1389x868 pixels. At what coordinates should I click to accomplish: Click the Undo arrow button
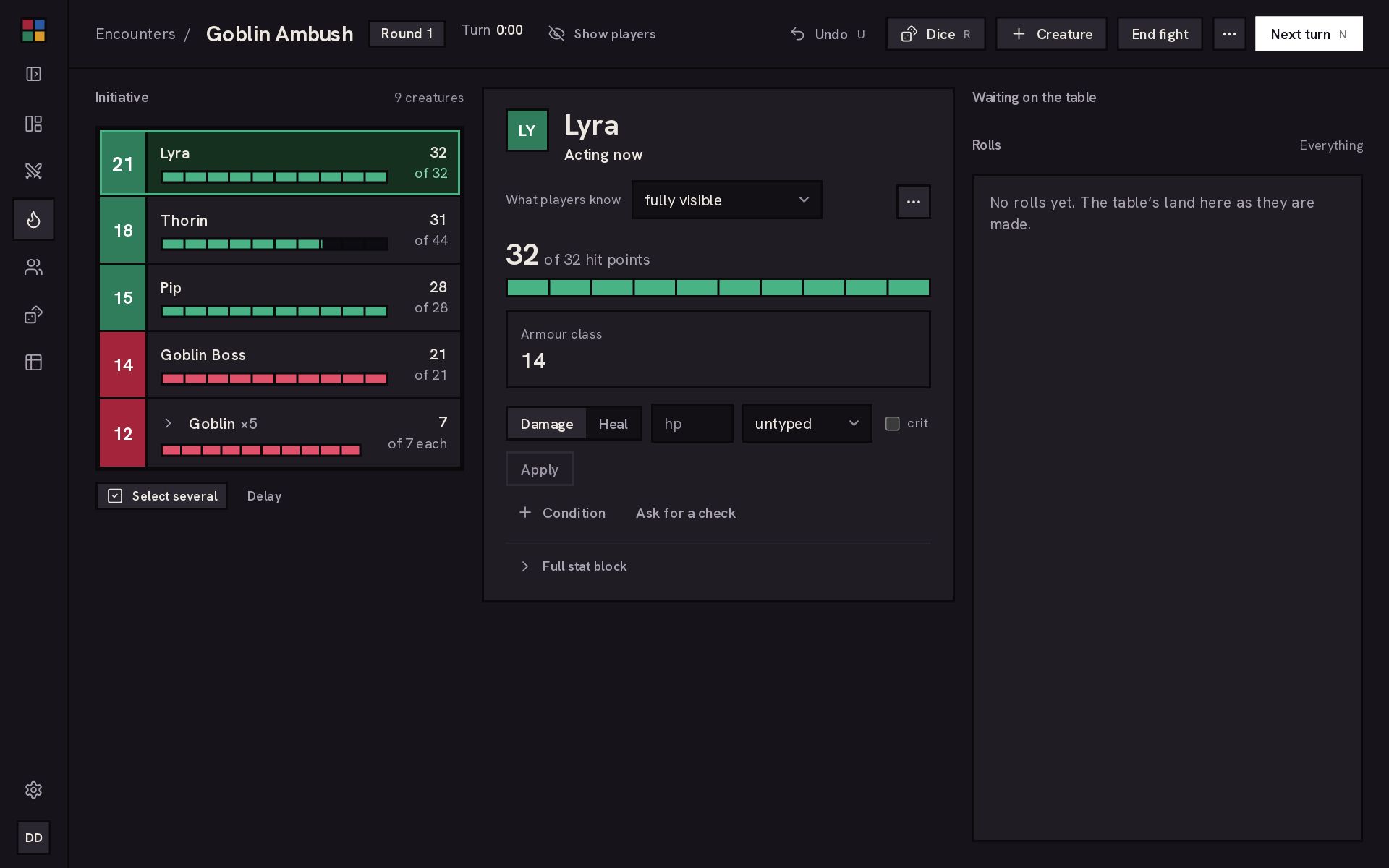[828, 34]
